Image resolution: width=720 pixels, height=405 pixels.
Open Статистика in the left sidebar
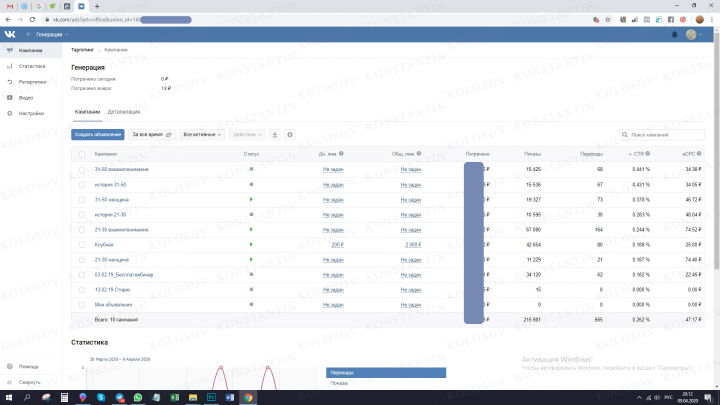pos(31,66)
